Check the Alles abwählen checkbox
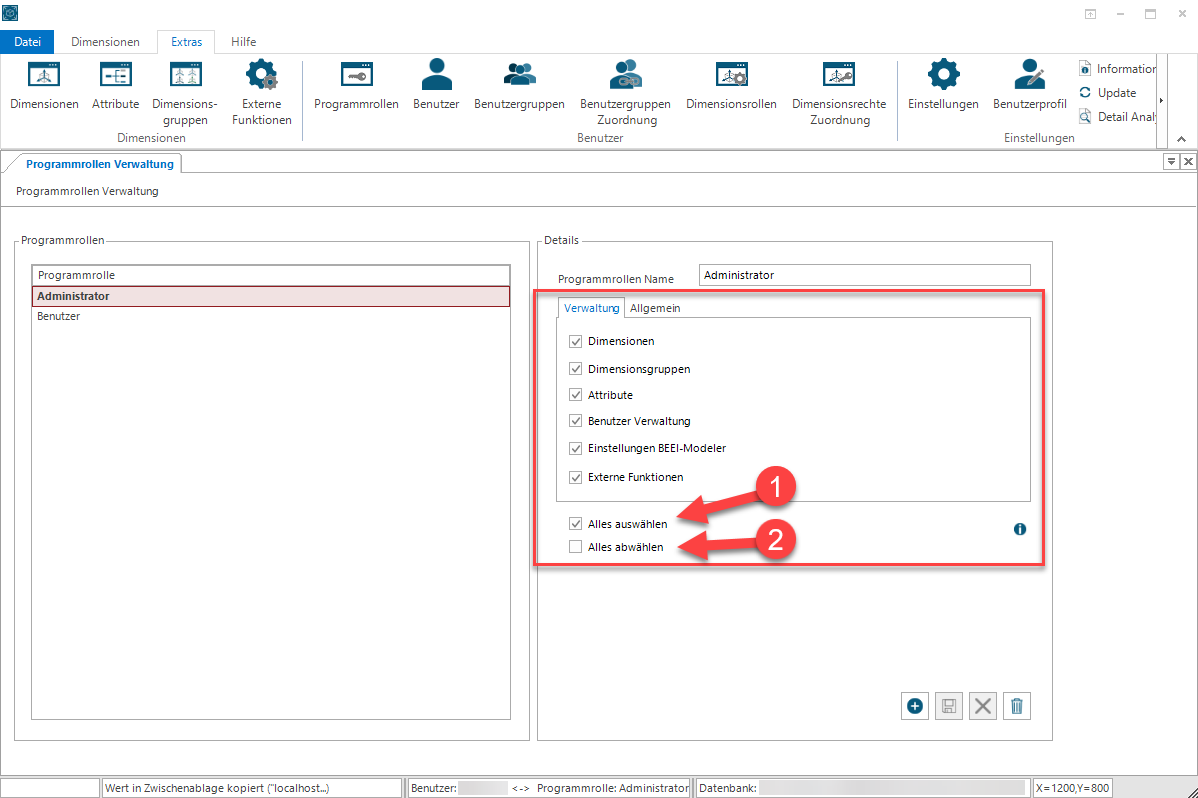Screen dimensions: 1198x798 (x=575, y=547)
